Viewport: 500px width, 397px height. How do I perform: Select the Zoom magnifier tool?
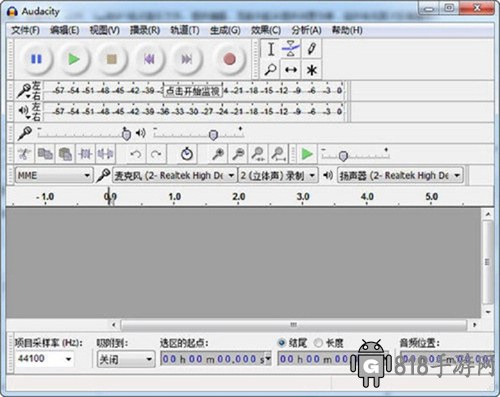pos(271,70)
